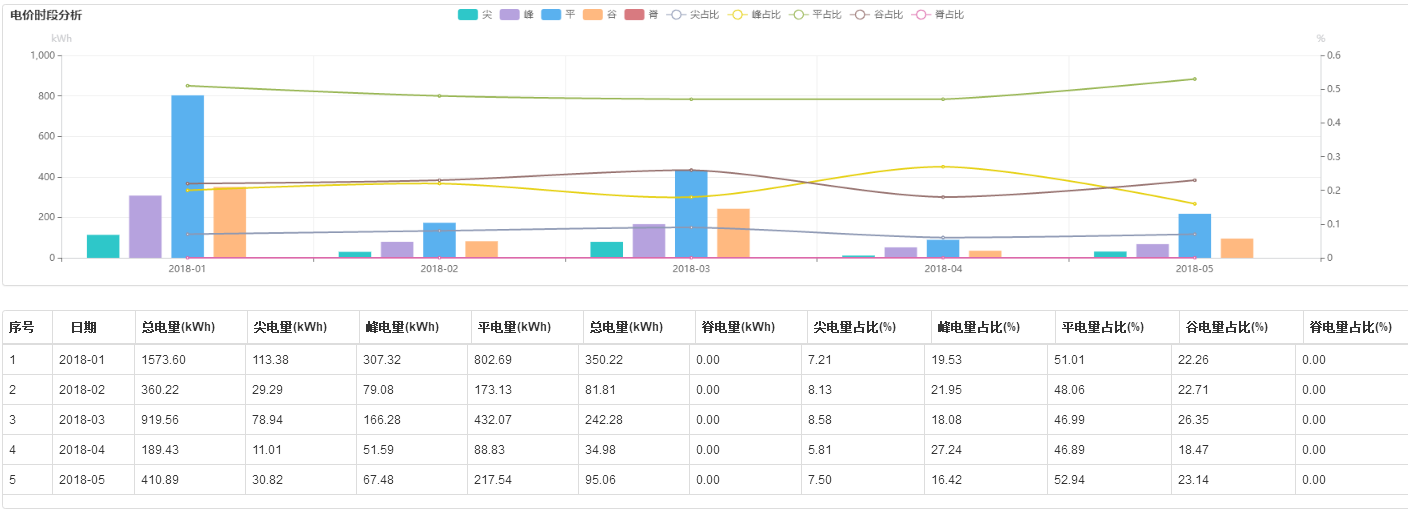Click the 尖电量(kWh) column header
The height and width of the screenshot is (510, 1408).
point(290,327)
